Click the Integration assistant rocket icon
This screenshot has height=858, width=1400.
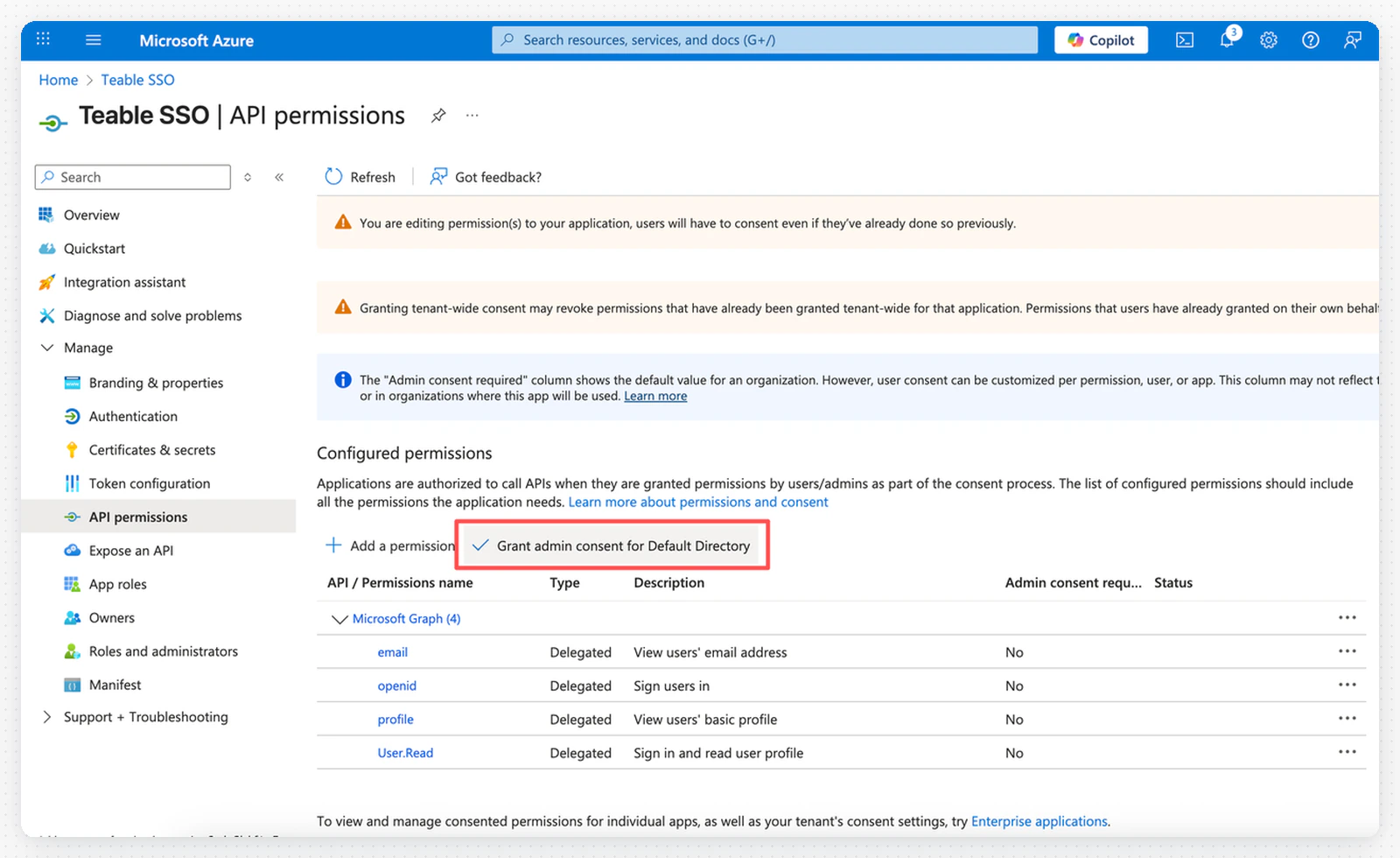click(x=46, y=282)
